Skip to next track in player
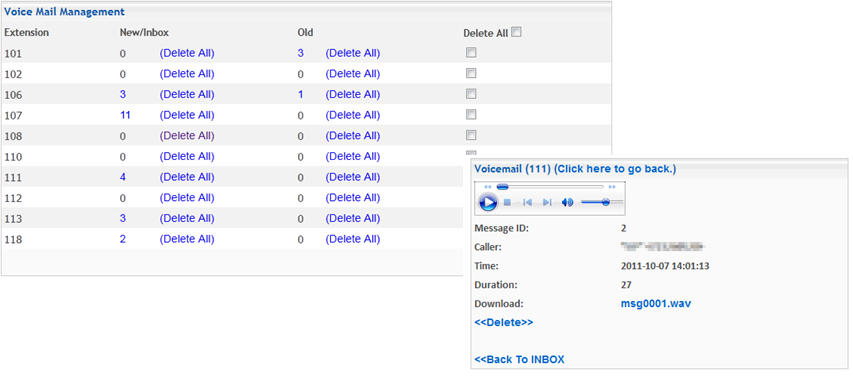 [547, 202]
